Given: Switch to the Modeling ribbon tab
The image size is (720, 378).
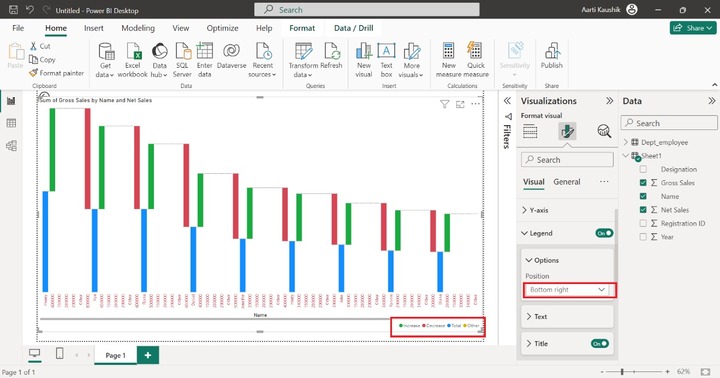Looking at the screenshot, I should 138,28.
